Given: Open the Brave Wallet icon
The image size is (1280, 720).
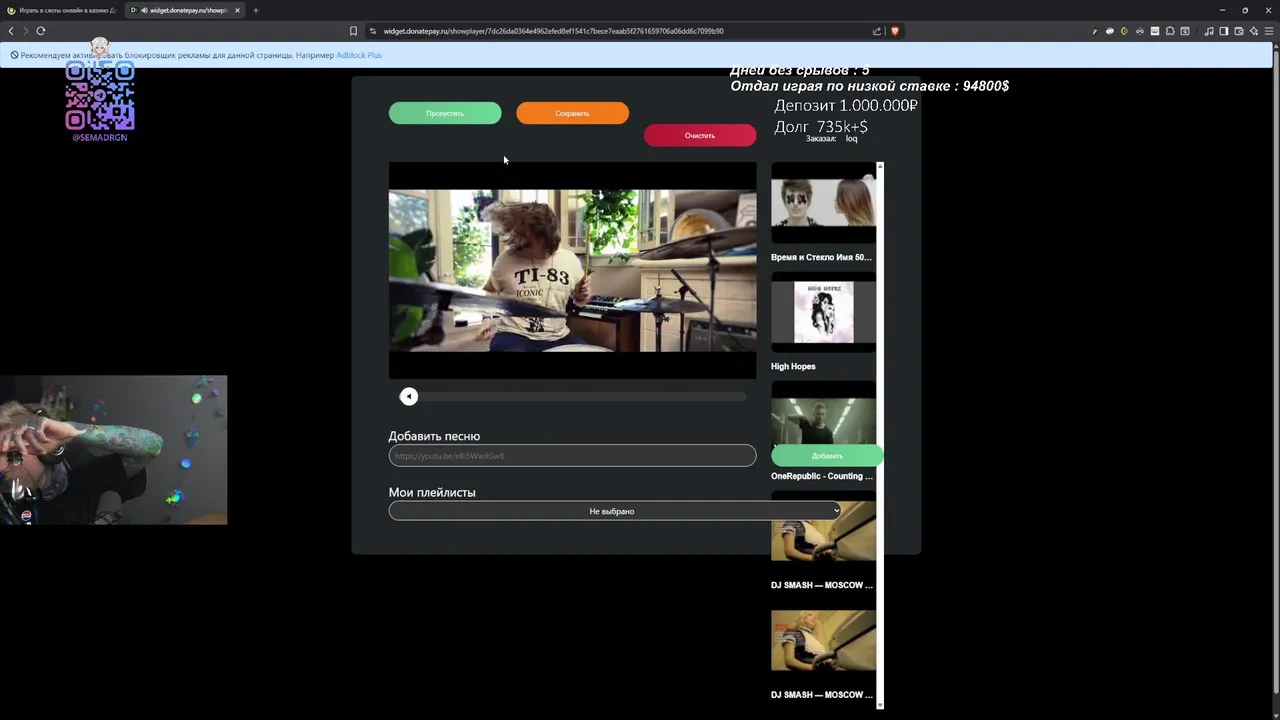Looking at the screenshot, I should (x=1239, y=31).
